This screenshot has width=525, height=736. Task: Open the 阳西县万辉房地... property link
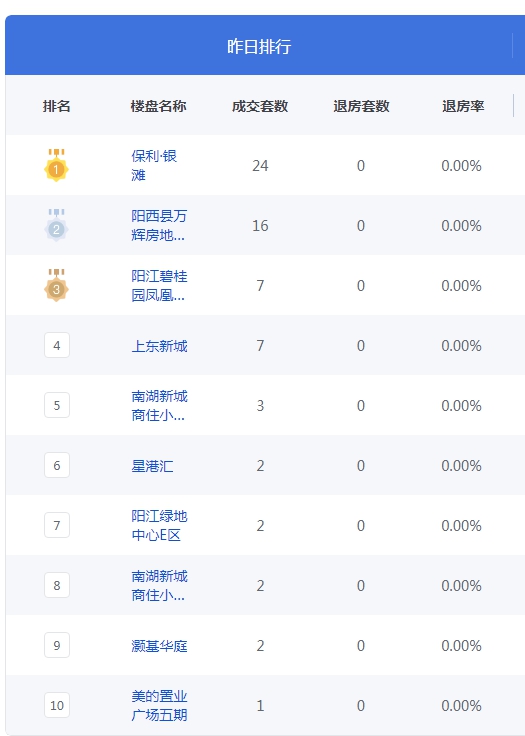click(x=159, y=225)
